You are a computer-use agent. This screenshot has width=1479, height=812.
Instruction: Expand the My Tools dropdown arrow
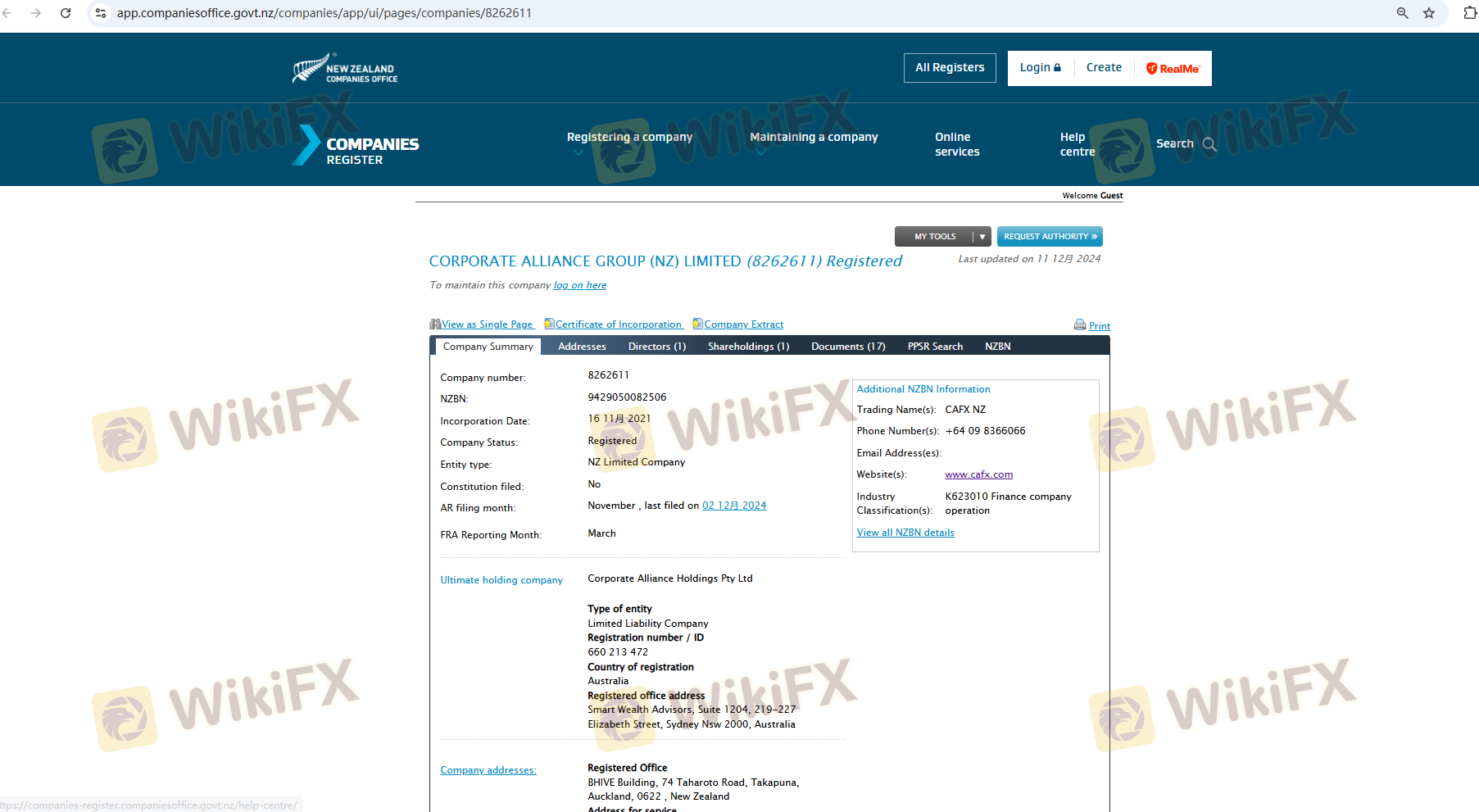click(x=982, y=237)
